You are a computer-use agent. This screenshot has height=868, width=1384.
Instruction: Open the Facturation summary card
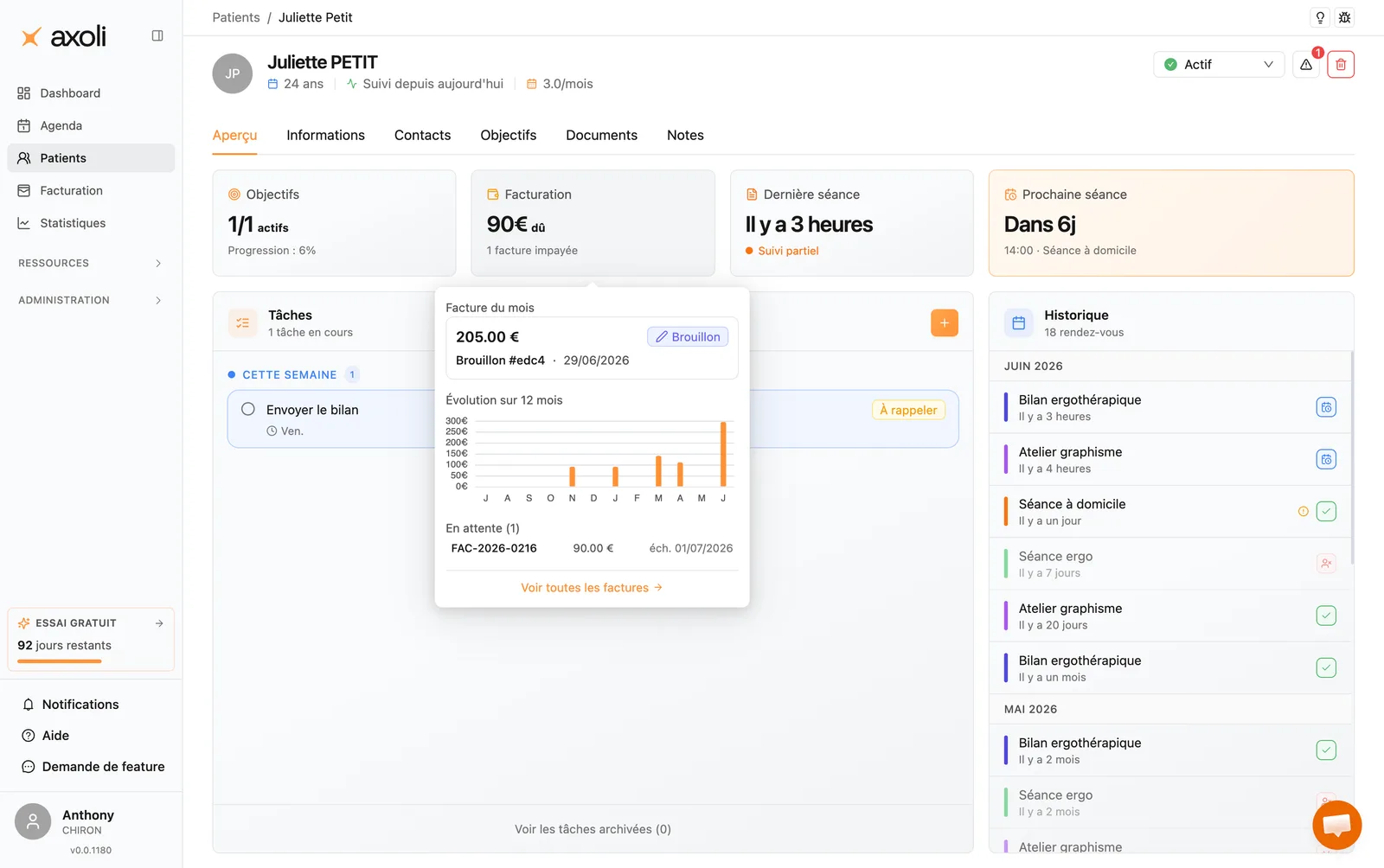[x=593, y=223]
